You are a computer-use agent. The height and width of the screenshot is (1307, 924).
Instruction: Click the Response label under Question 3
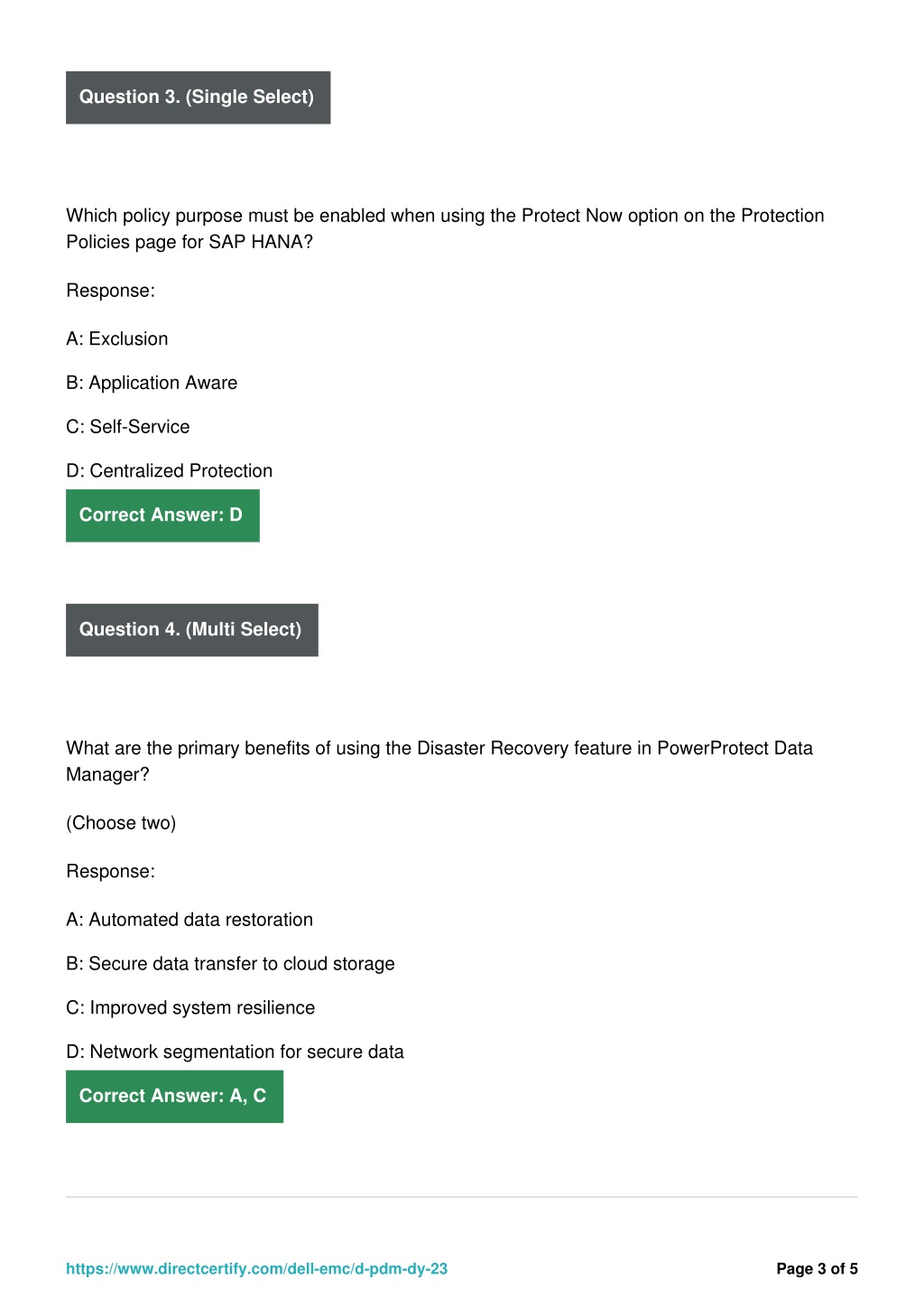tap(110, 291)
